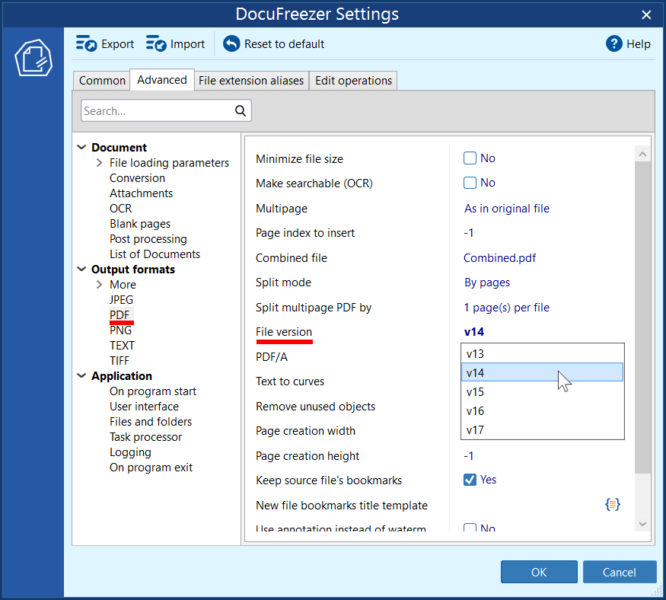Go to the Edit operations tab
The width and height of the screenshot is (666, 600).
[x=353, y=81]
